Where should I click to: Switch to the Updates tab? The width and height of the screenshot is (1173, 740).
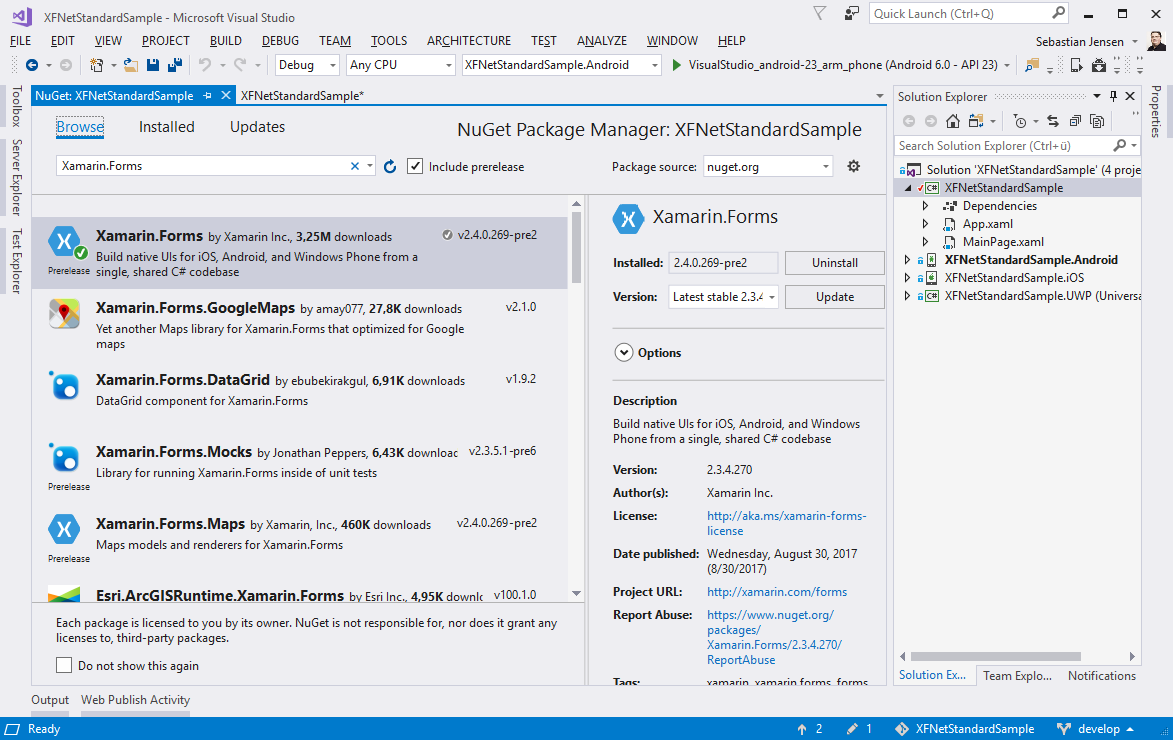click(x=257, y=127)
